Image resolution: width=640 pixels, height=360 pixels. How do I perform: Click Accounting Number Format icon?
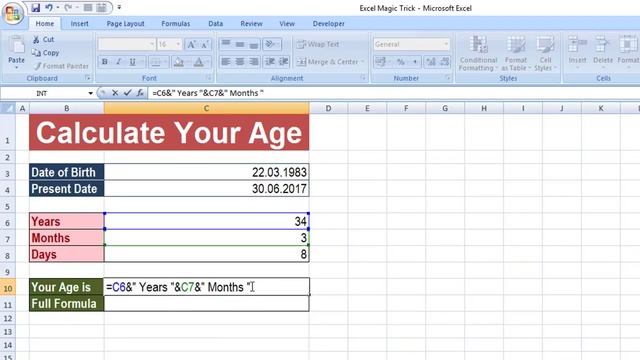click(382, 62)
